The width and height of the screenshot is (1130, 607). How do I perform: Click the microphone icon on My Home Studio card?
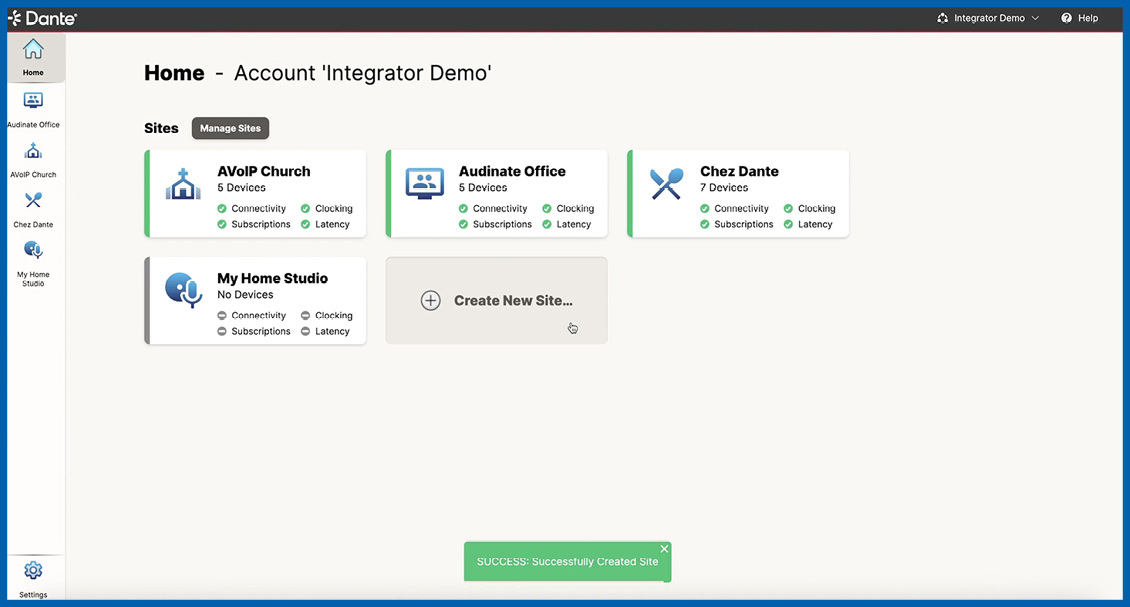coord(183,291)
